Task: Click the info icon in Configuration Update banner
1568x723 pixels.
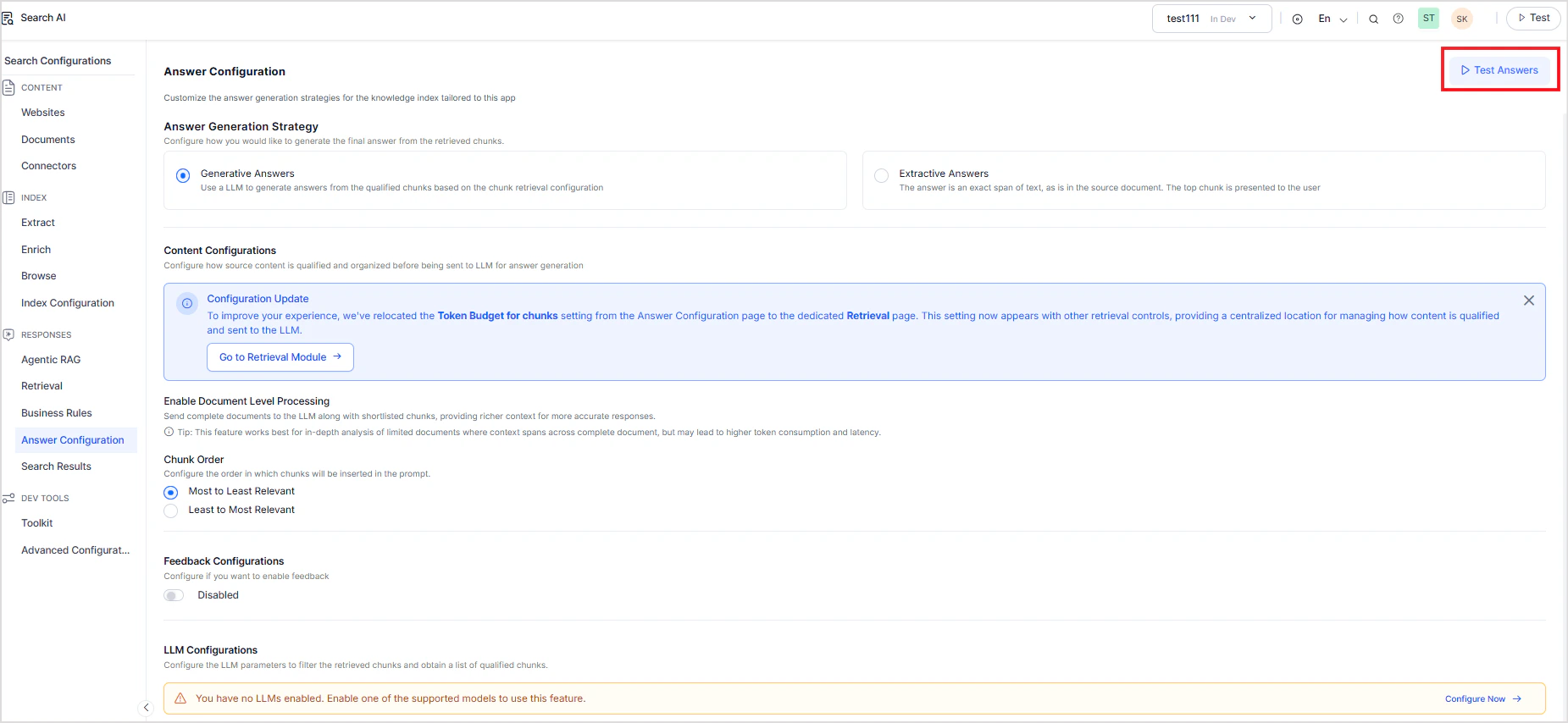Action: [187, 303]
